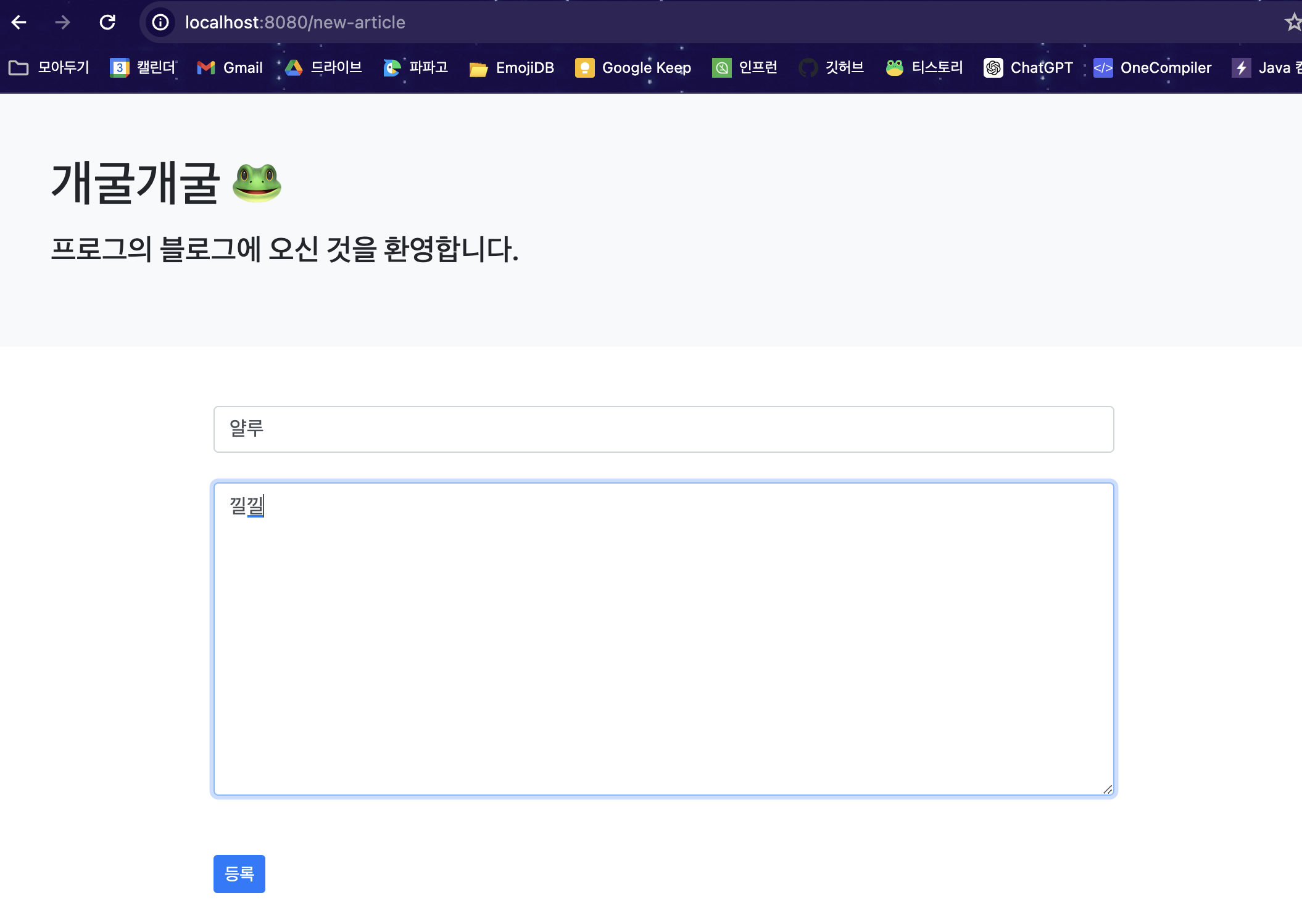Click the browser back arrow

coord(19,23)
